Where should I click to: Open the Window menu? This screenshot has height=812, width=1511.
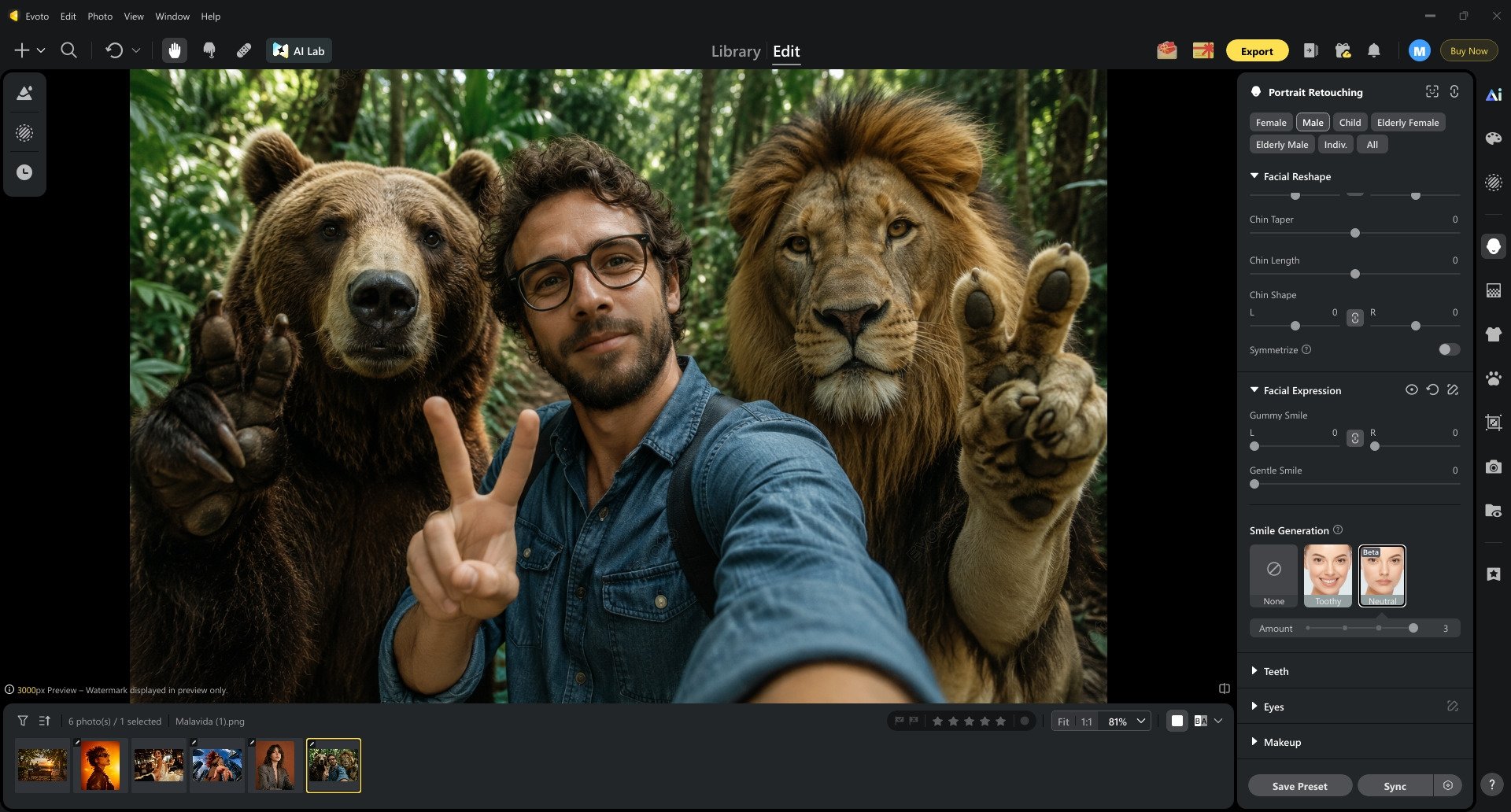pyautogui.click(x=172, y=16)
